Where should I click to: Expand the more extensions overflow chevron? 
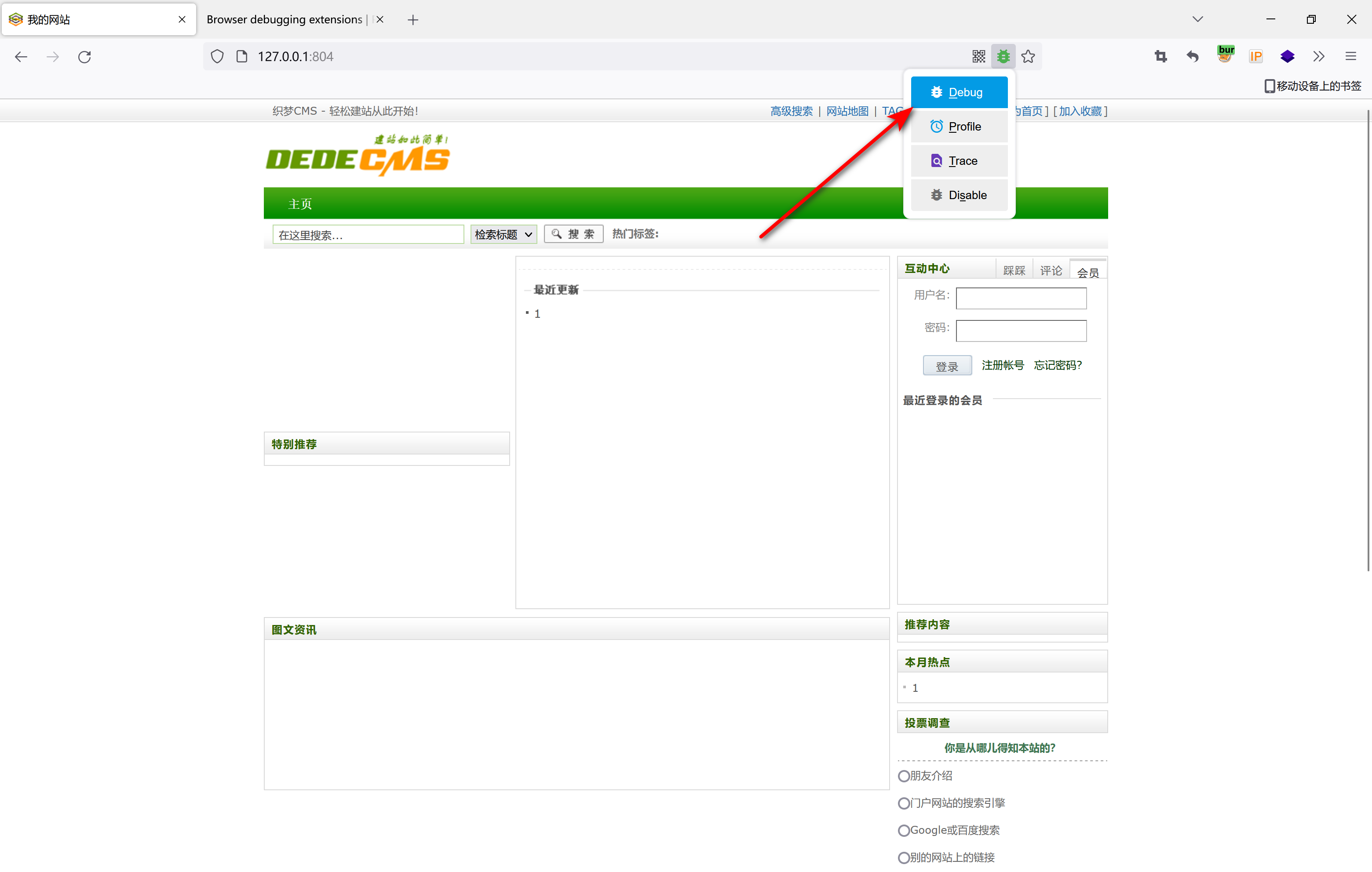click(1318, 56)
